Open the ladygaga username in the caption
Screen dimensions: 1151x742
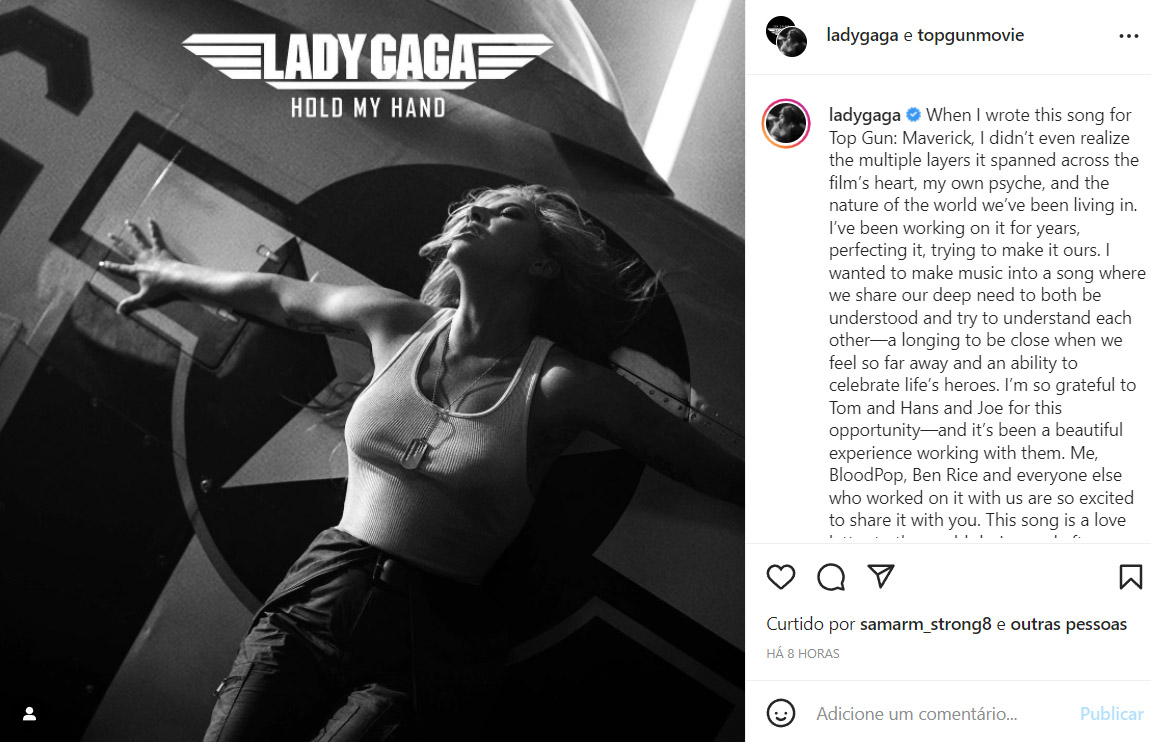865,115
